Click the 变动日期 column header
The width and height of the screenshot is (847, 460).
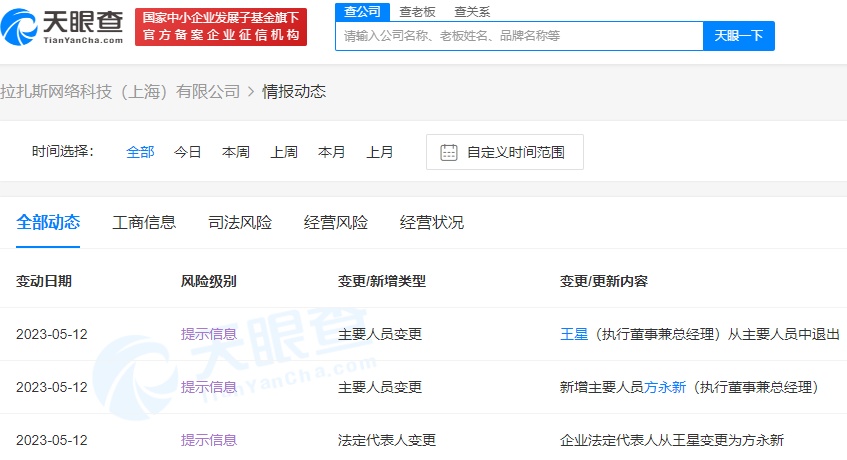44,281
